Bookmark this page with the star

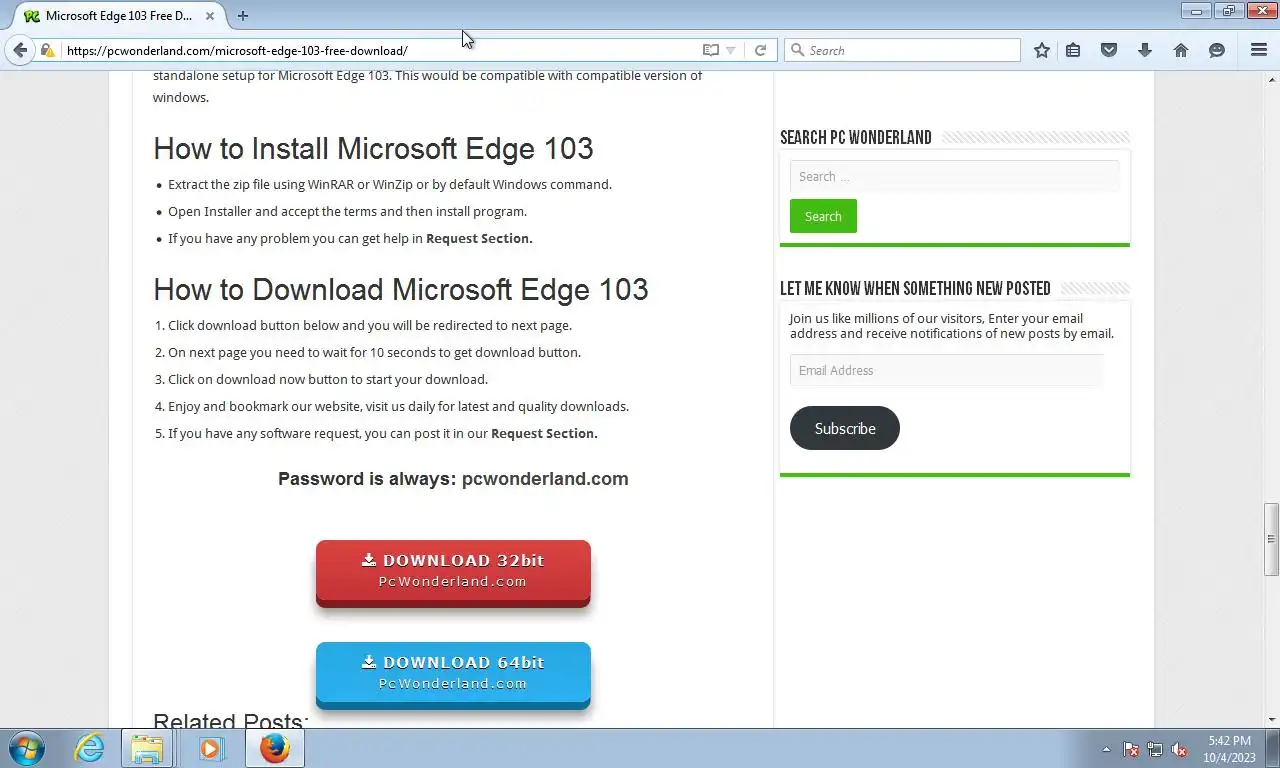[x=1042, y=50]
